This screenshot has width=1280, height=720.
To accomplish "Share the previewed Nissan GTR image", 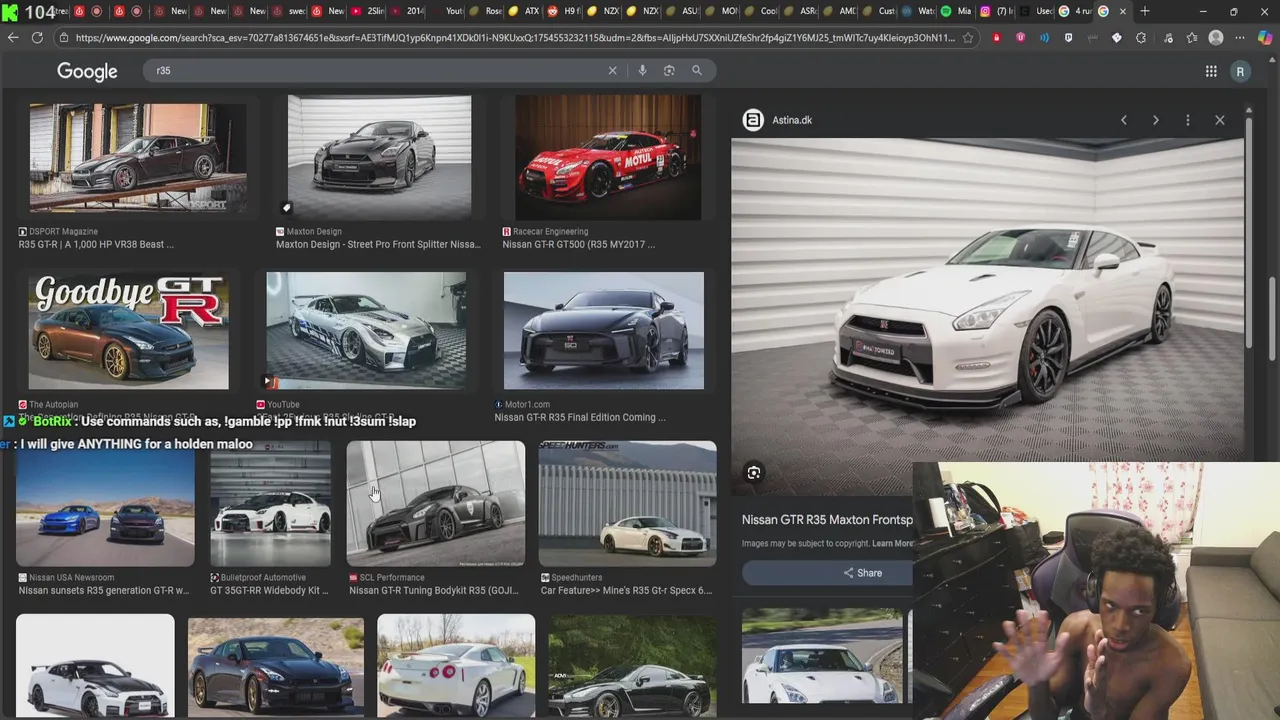I will [x=862, y=573].
